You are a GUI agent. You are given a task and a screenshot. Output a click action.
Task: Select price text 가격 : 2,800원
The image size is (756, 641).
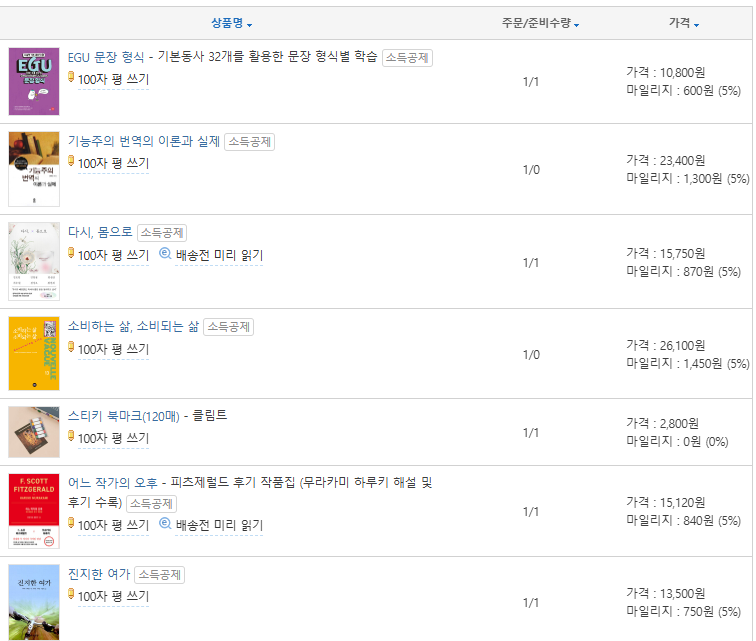(662, 423)
